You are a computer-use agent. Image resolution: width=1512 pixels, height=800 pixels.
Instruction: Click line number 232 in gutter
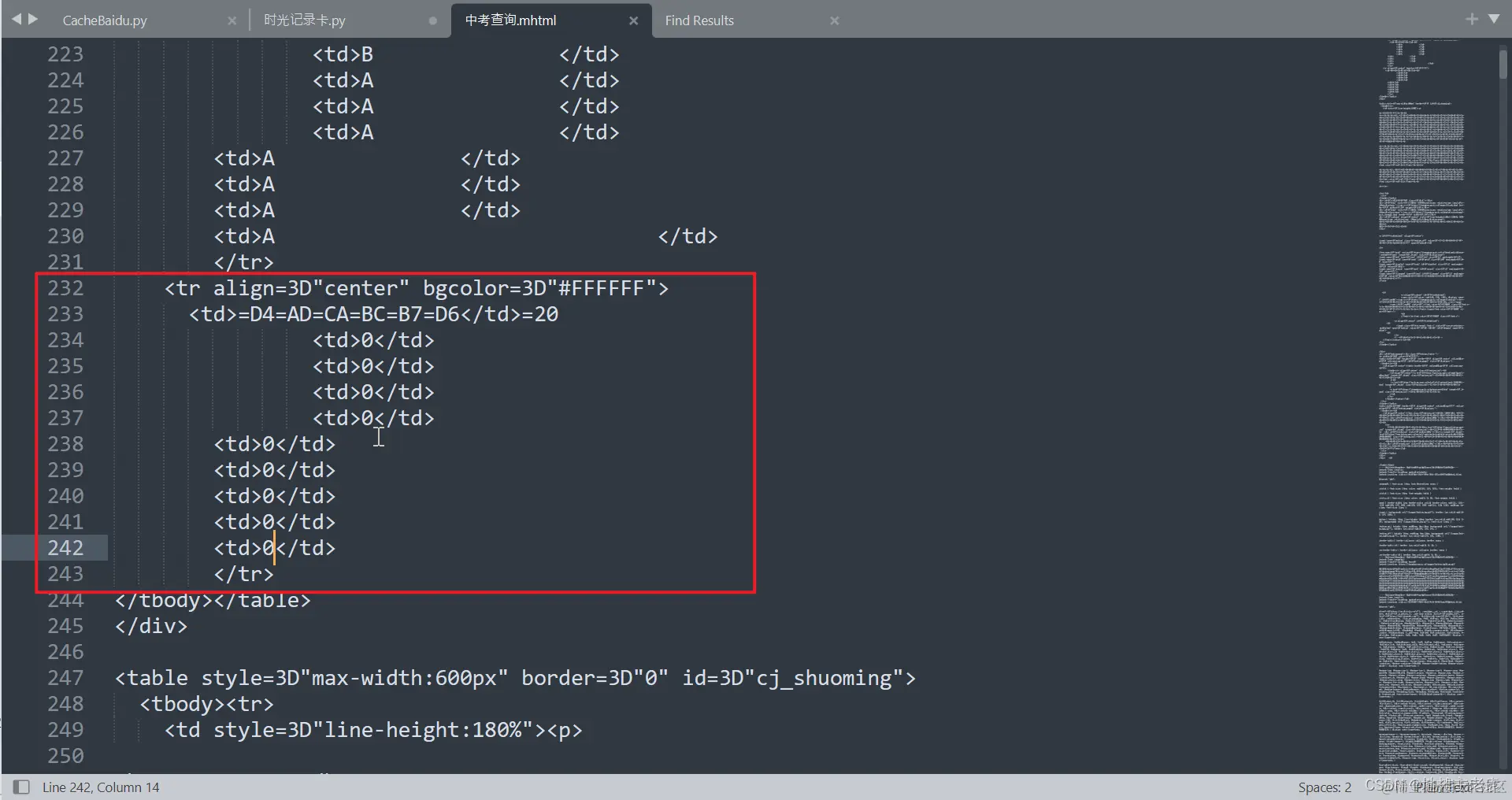(x=65, y=288)
